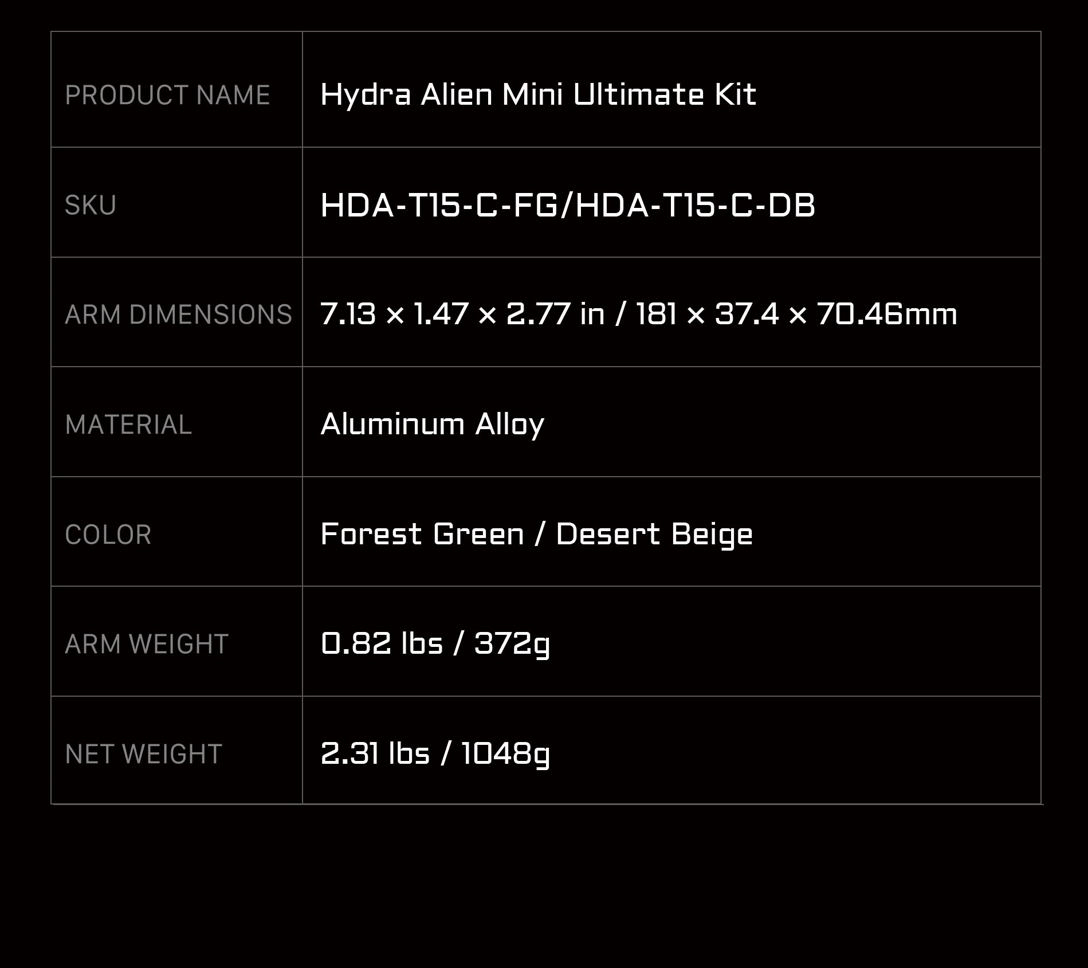
Task: Click the SKU row label
Action: coord(90,205)
